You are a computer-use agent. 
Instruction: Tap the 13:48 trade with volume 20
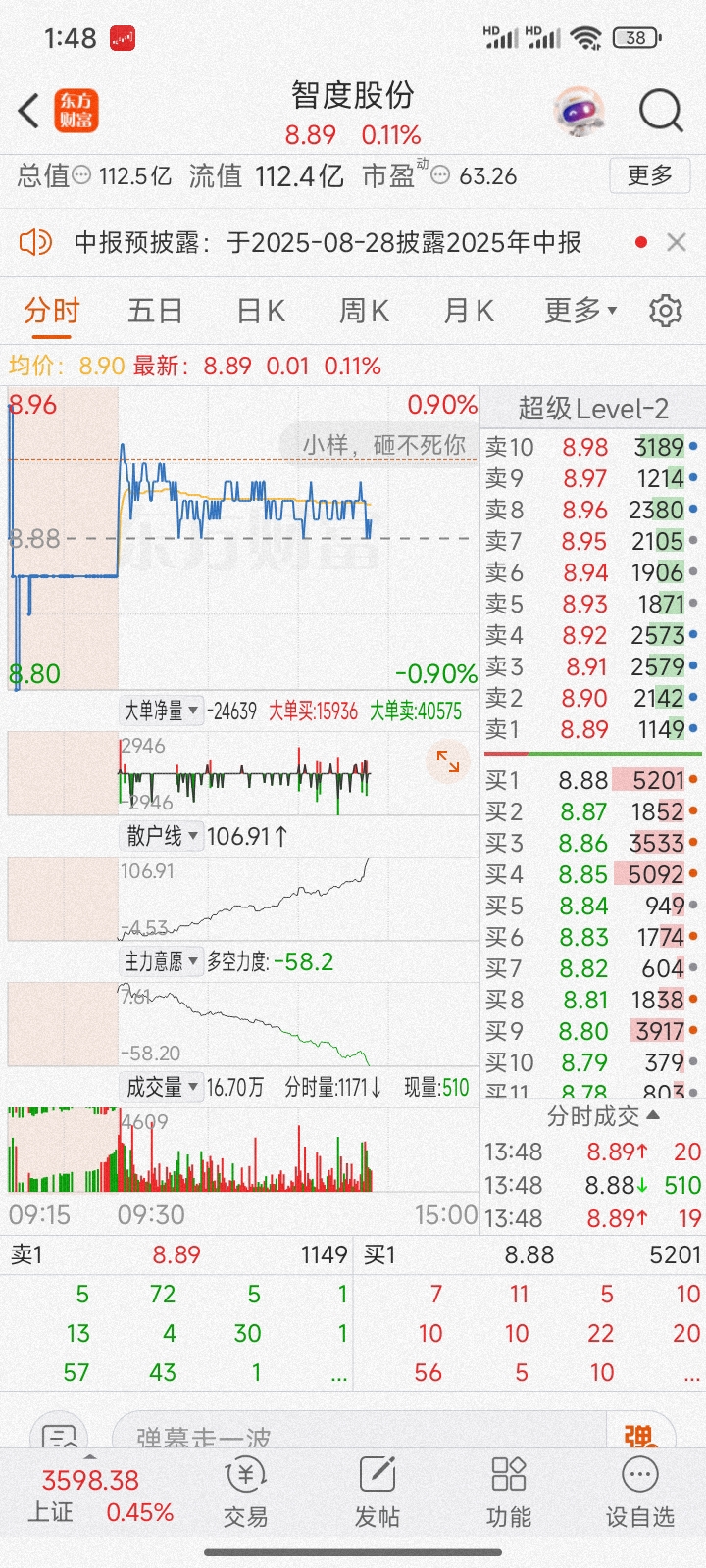[592, 1151]
